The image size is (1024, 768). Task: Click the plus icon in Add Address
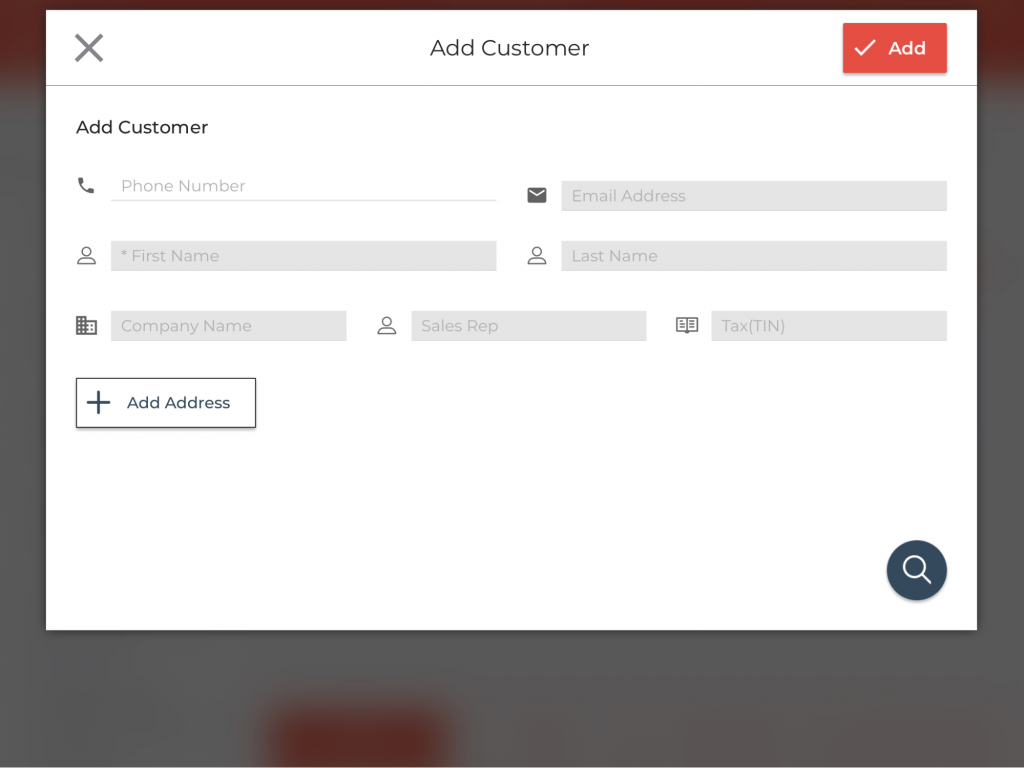pyautogui.click(x=98, y=403)
